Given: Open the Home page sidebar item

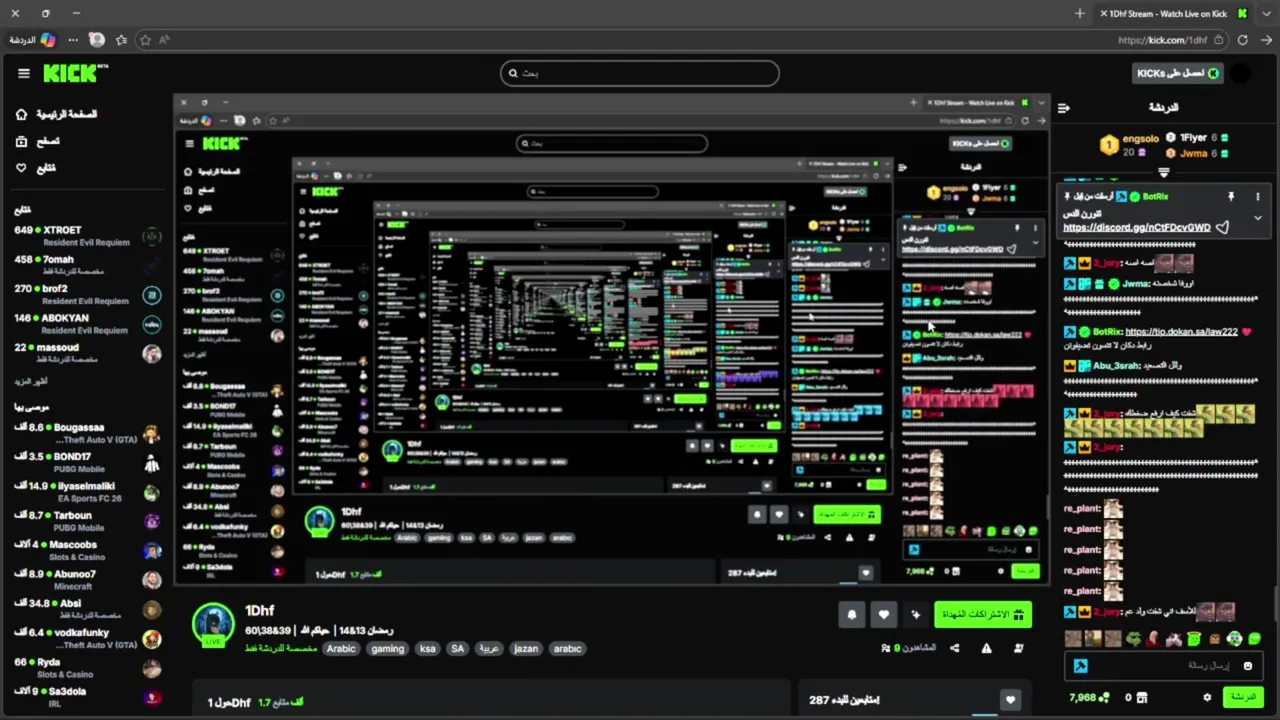Looking at the screenshot, I should [57, 114].
